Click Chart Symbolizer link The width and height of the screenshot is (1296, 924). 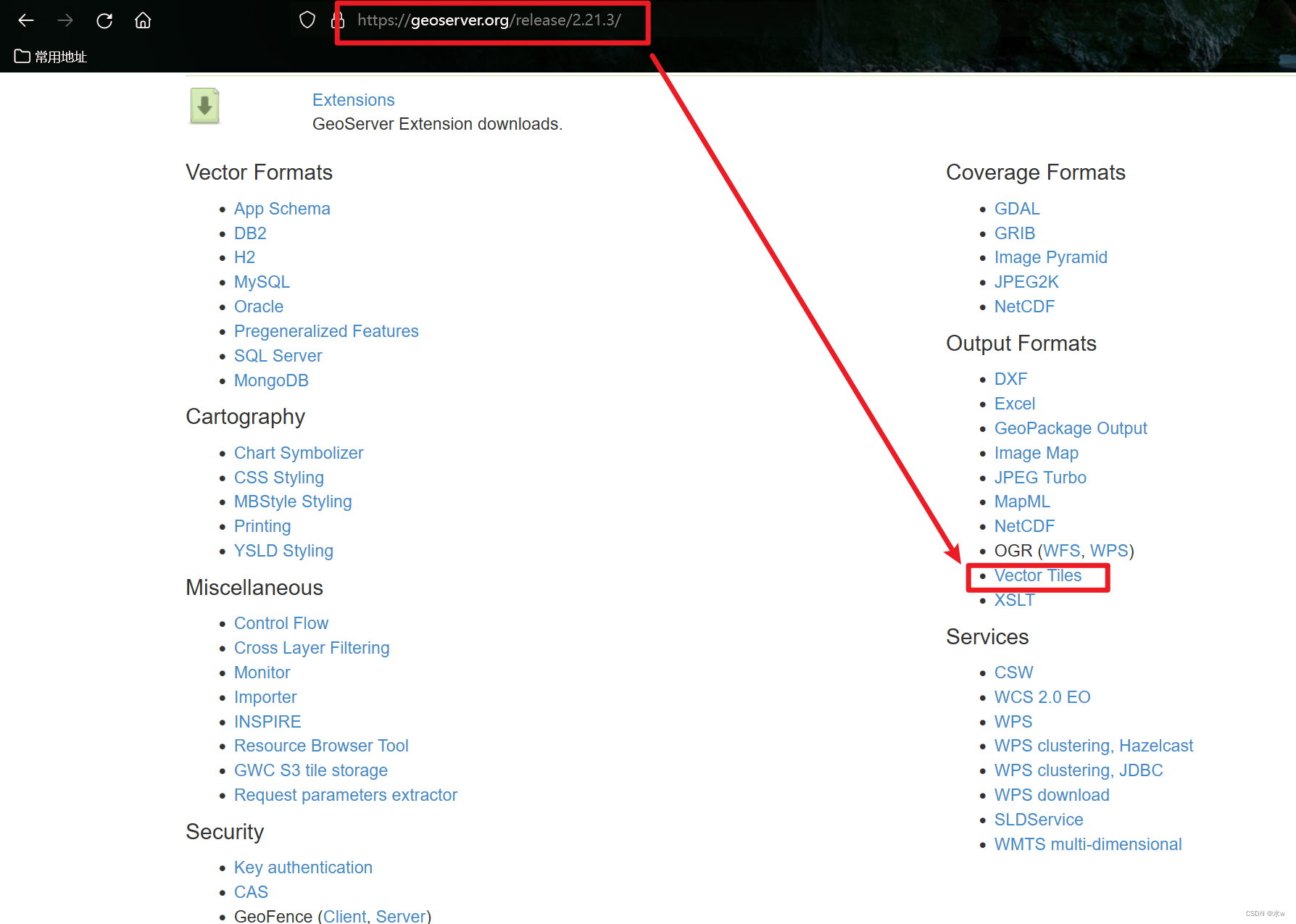[x=299, y=453]
